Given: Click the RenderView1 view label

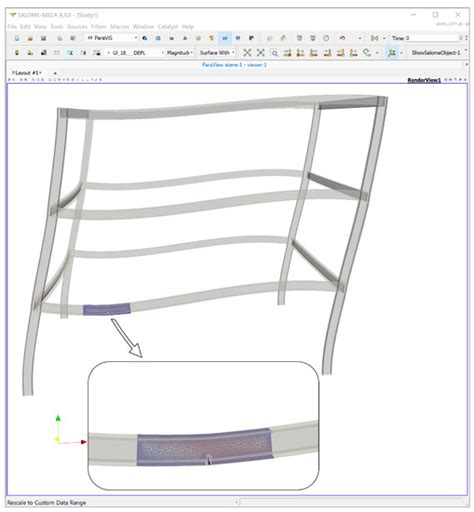Looking at the screenshot, I should 424,80.
